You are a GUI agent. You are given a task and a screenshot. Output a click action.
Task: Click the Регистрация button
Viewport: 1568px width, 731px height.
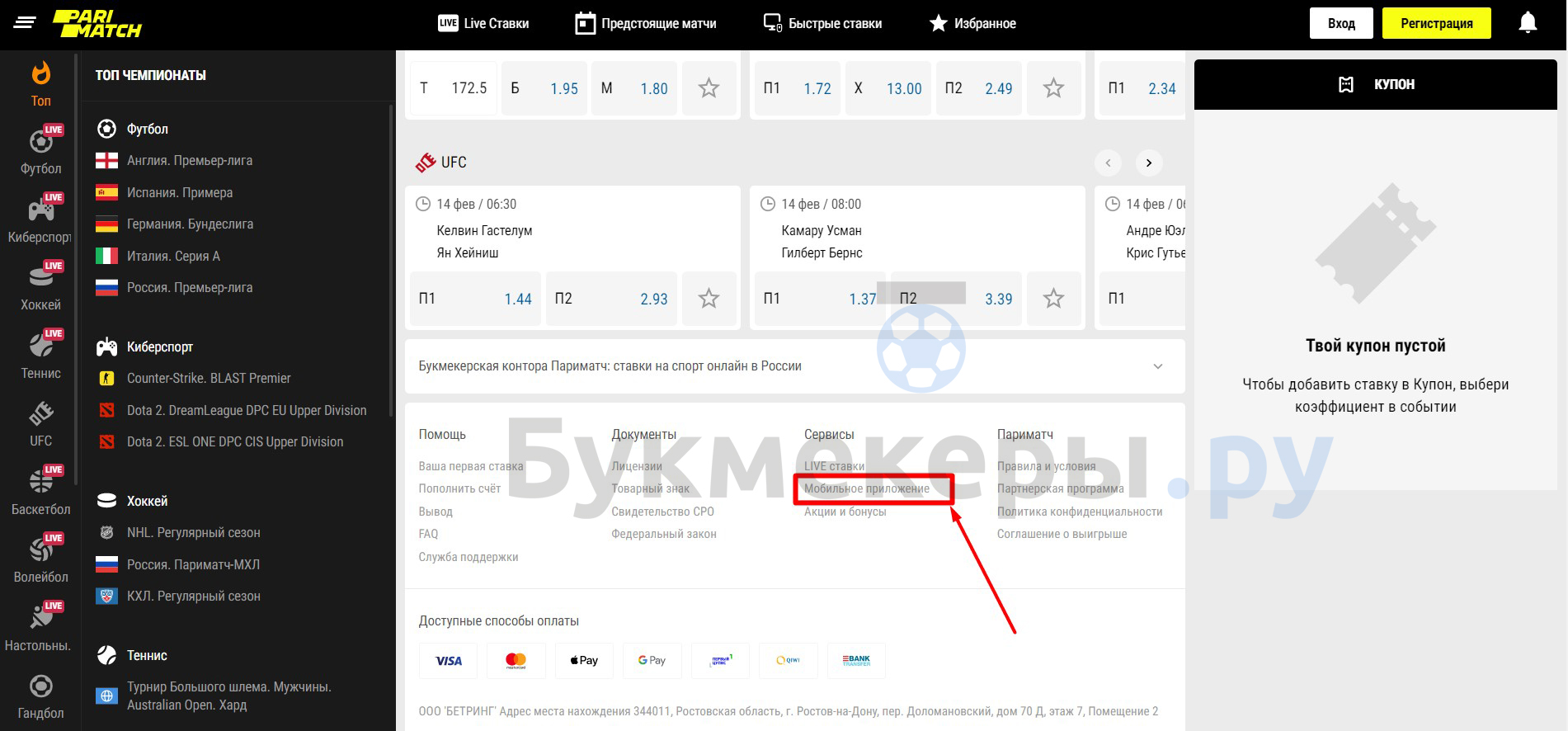click(1436, 23)
